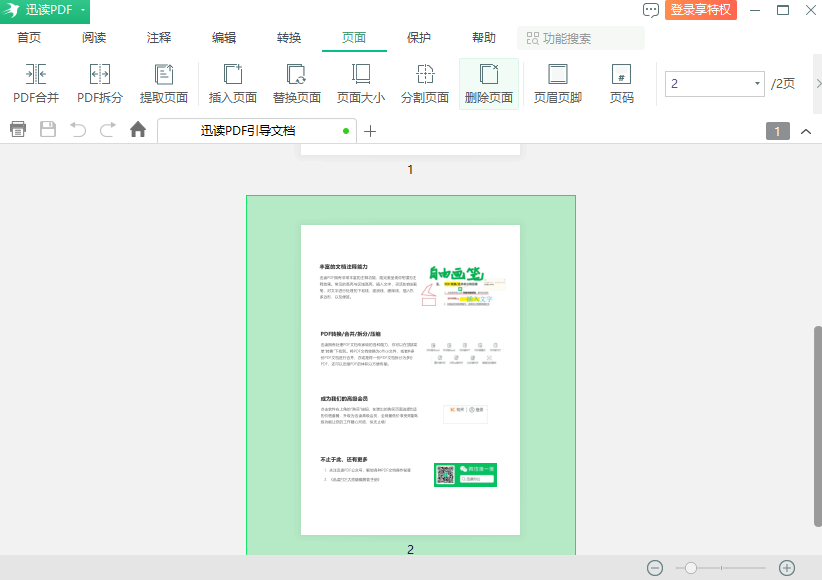Click the 页码 page number tool
Image resolution: width=822 pixels, height=580 pixels.
[622, 83]
